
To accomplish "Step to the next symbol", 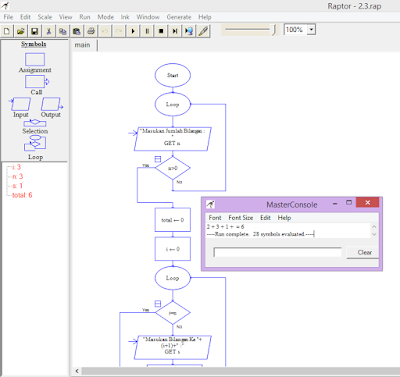I will pyautogui.click(x=175, y=31).
